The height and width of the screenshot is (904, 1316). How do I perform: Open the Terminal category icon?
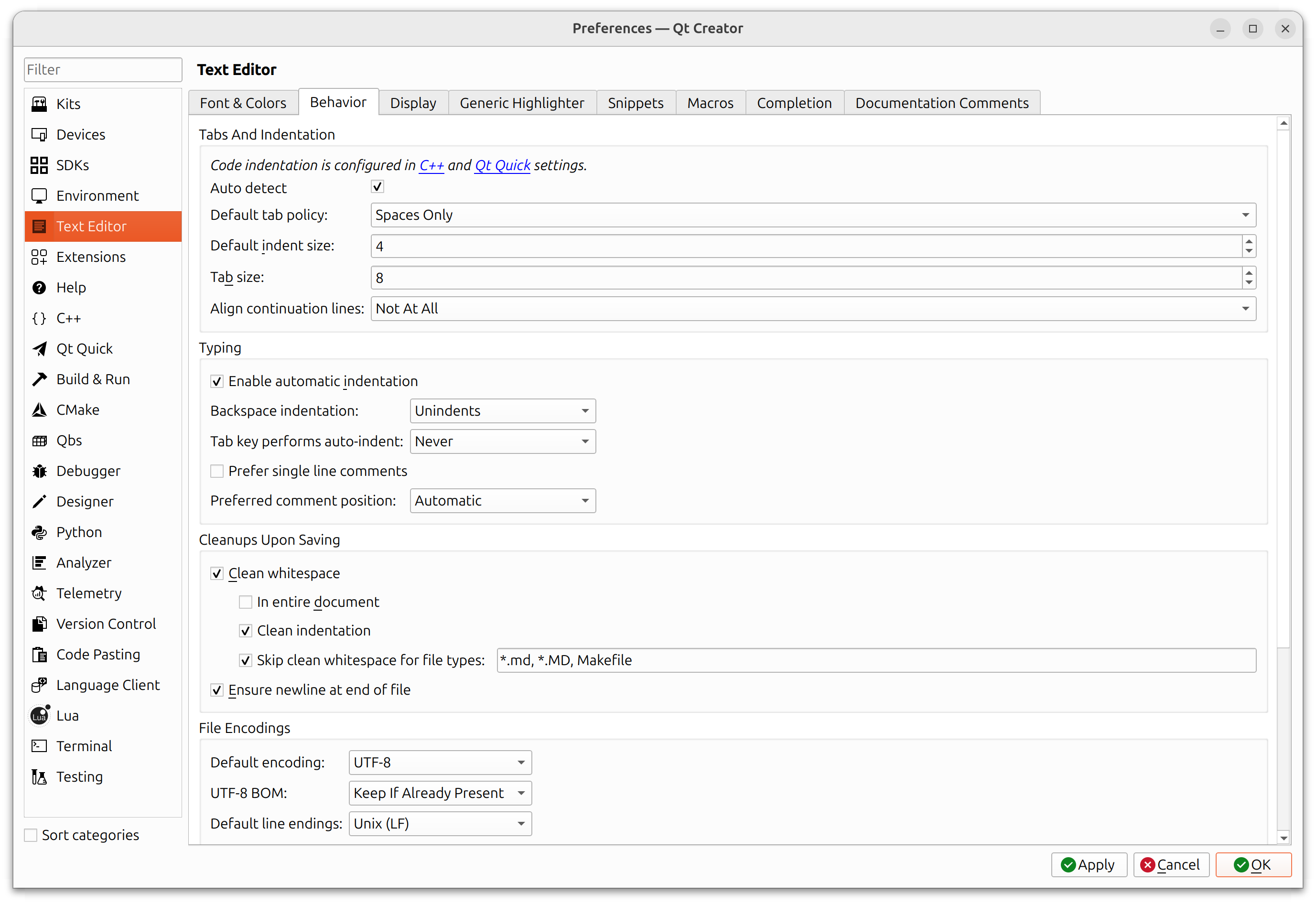coord(39,746)
